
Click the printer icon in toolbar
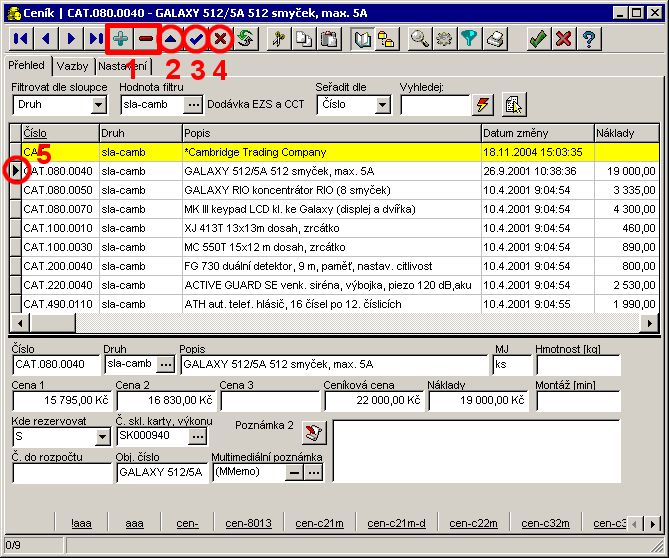[x=495, y=39]
